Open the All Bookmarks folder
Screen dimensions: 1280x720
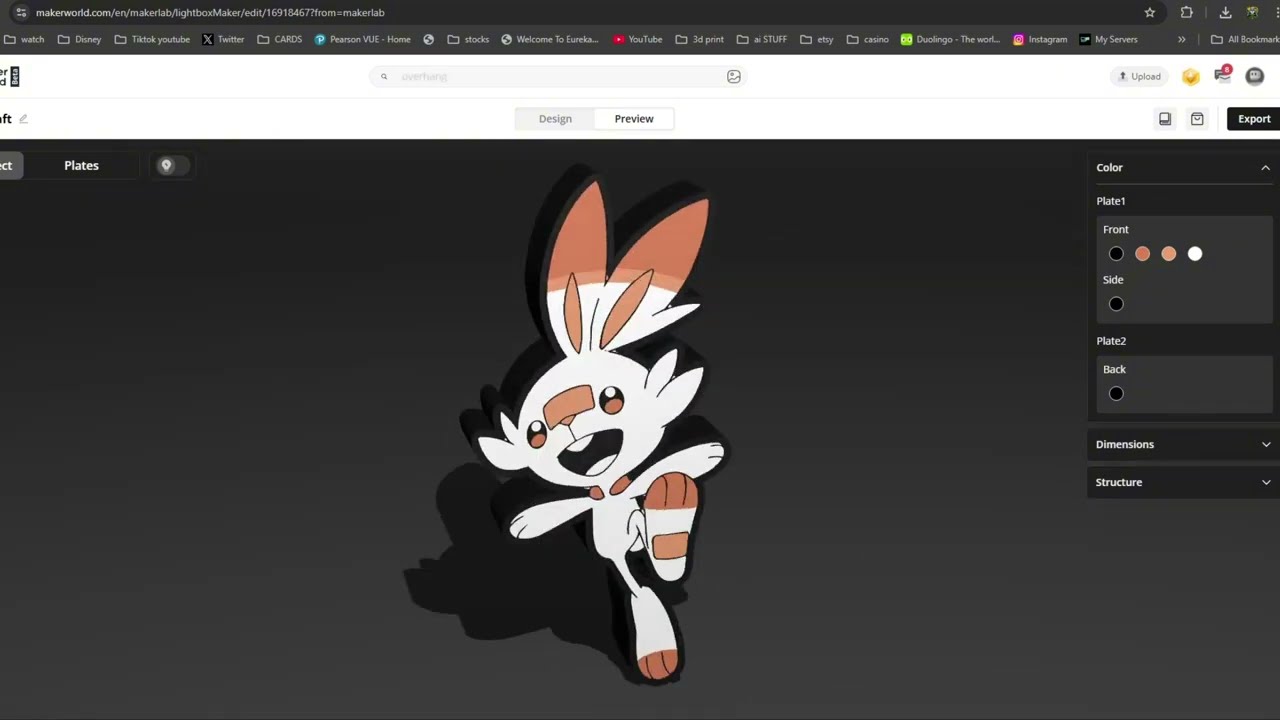1244,39
